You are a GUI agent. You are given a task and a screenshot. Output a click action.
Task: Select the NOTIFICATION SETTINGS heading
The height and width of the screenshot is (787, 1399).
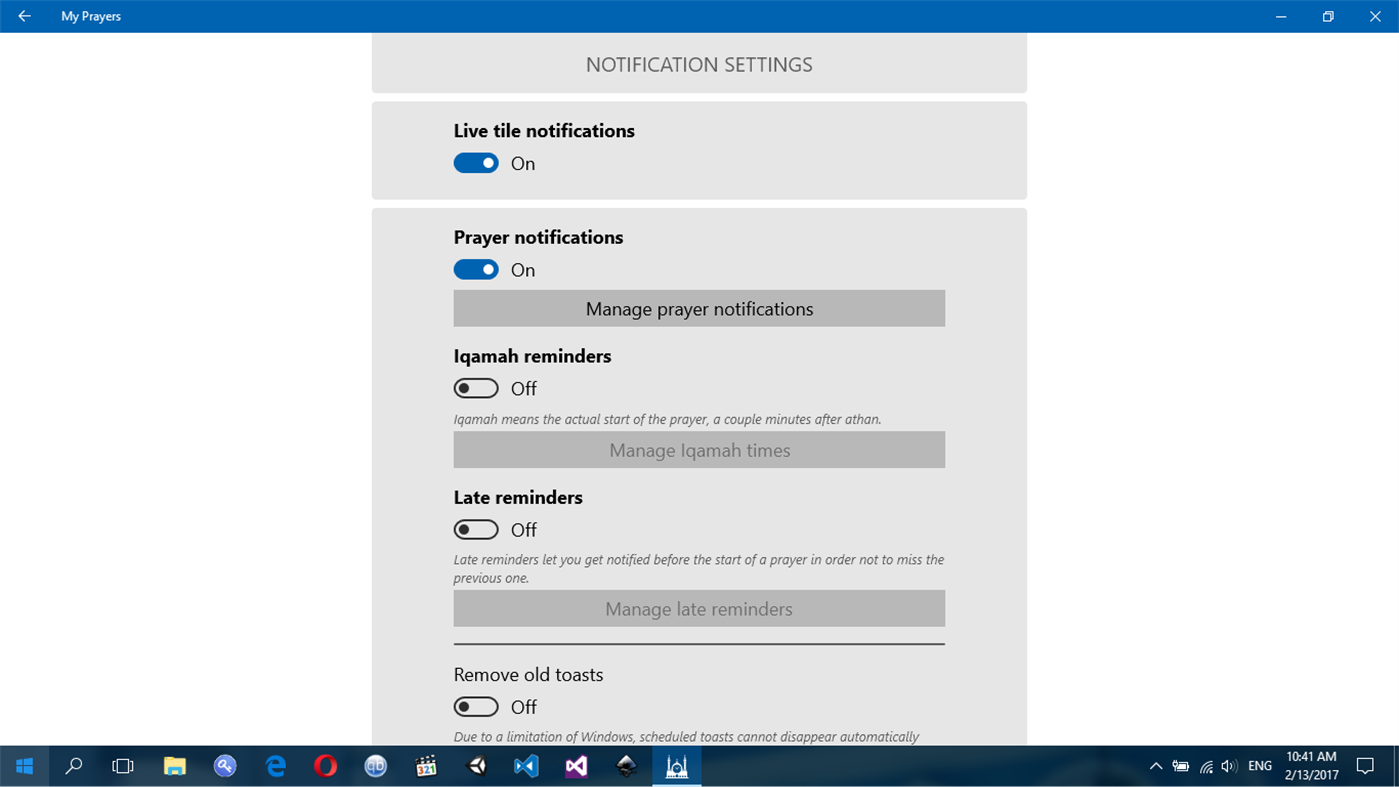(699, 64)
